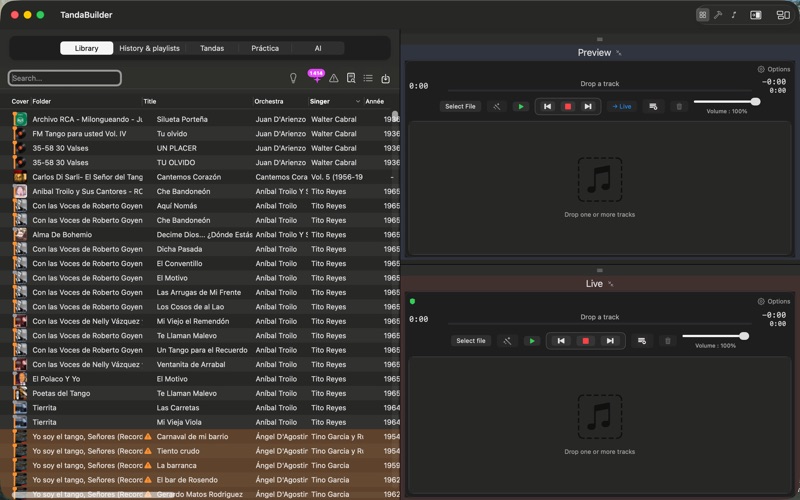The height and width of the screenshot is (500, 800).
Task: Open the Singer column sort dropdown chevron
Action: 358,102
